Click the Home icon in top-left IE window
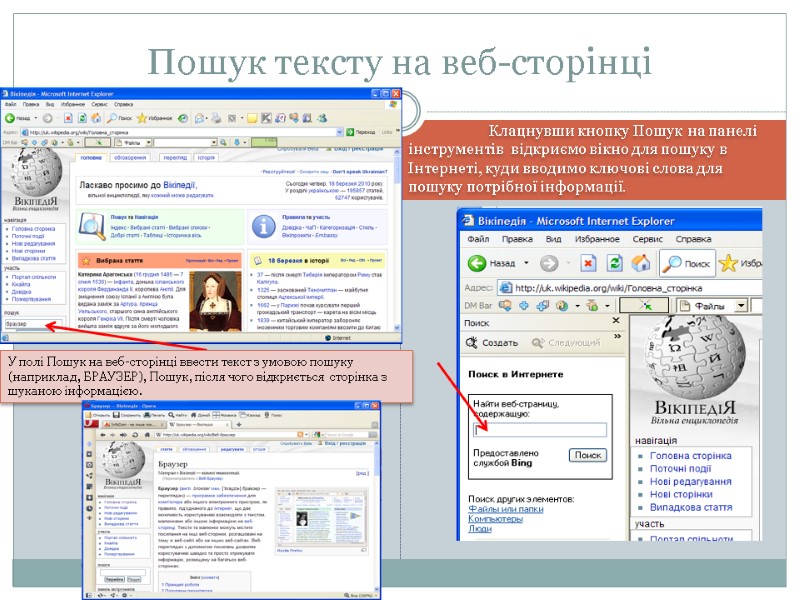The width and height of the screenshot is (800, 600). (x=96, y=118)
